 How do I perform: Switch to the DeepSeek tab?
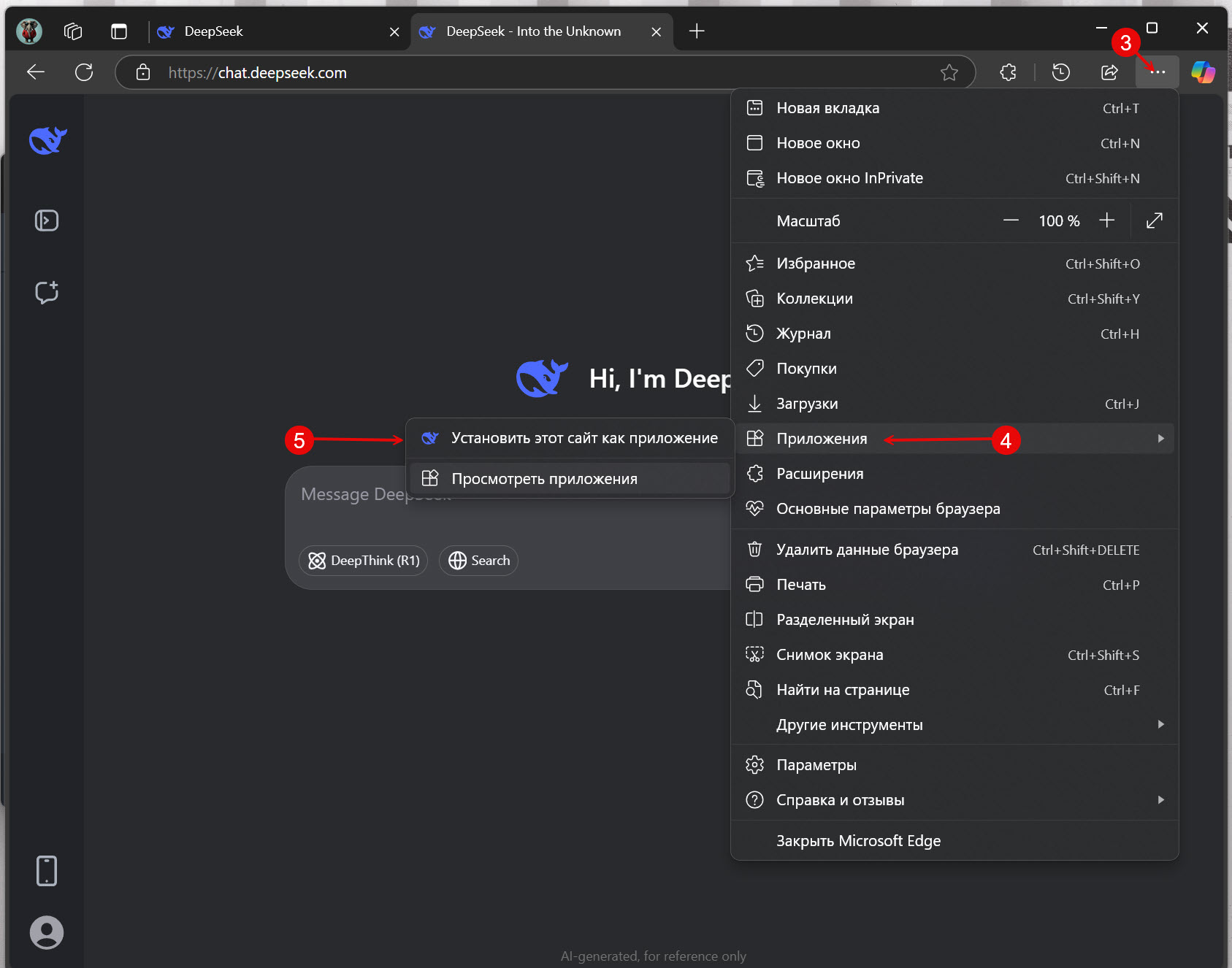pyautogui.click(x=279, y=31)
